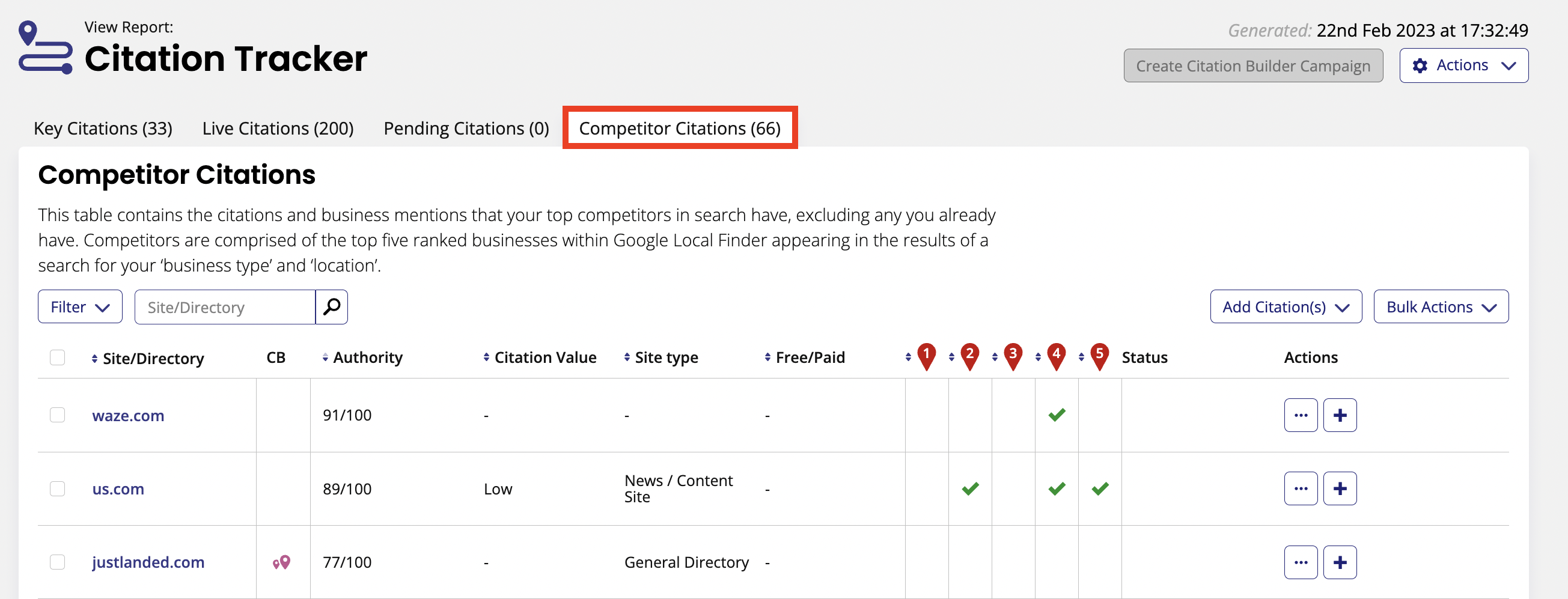Open the Filter dropdown
This screenshot has height=599, width=1568.
pos(80,307)
